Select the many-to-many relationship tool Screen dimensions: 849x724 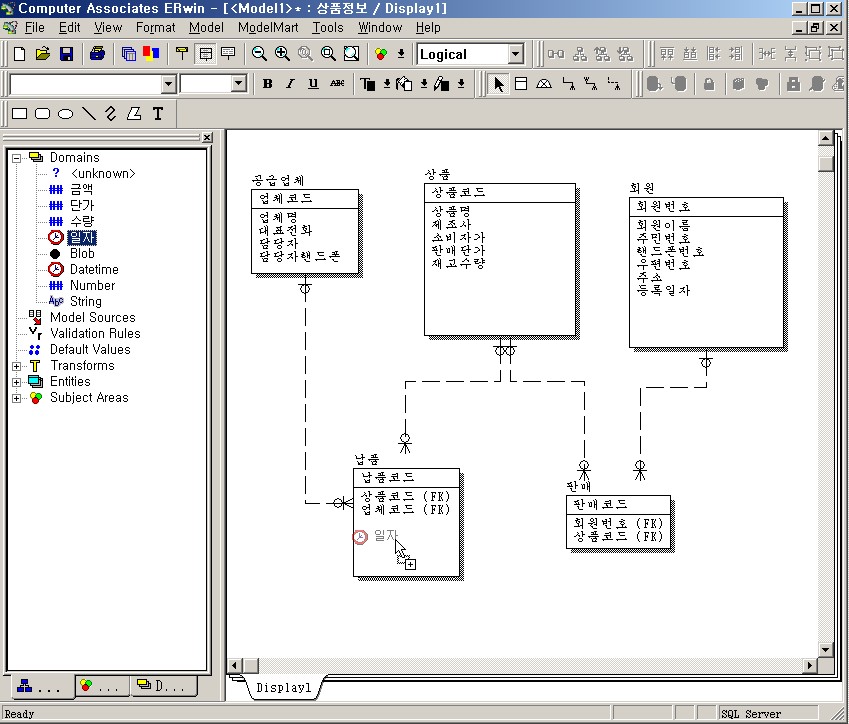pyautogui.click(x=591, y=84)
